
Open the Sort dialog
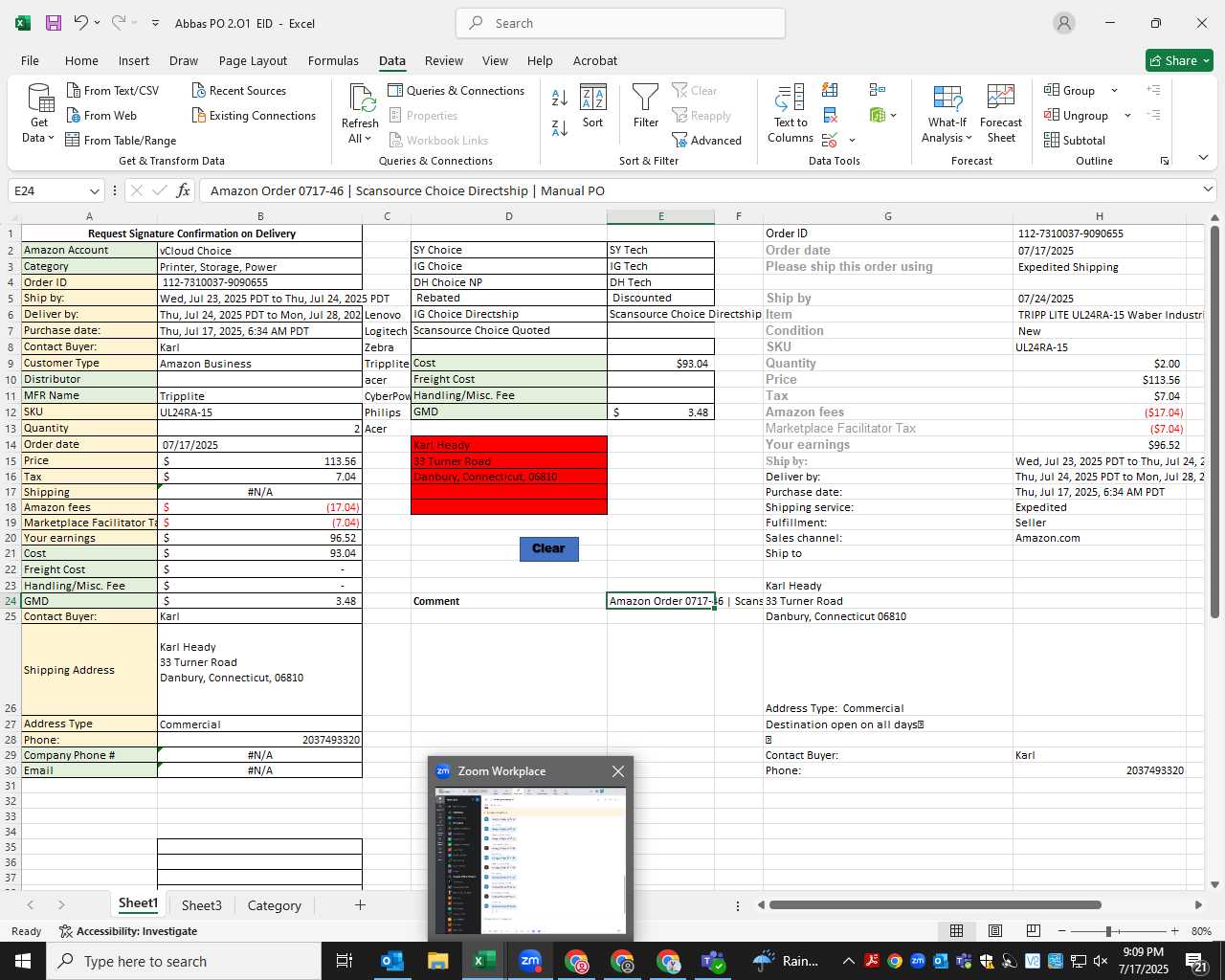(593, 106)
